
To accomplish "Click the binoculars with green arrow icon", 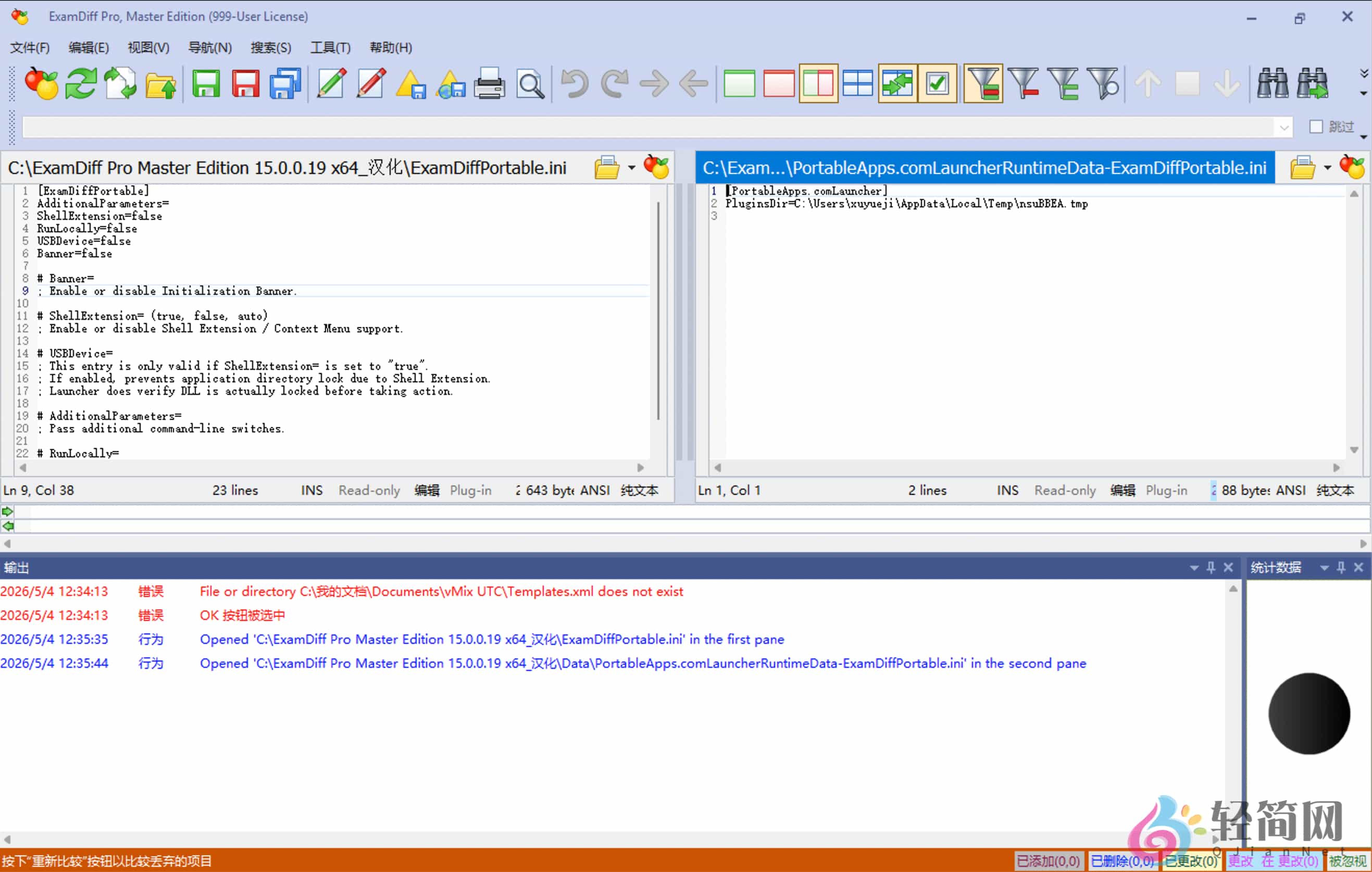I will click(x=1313, y=84).
